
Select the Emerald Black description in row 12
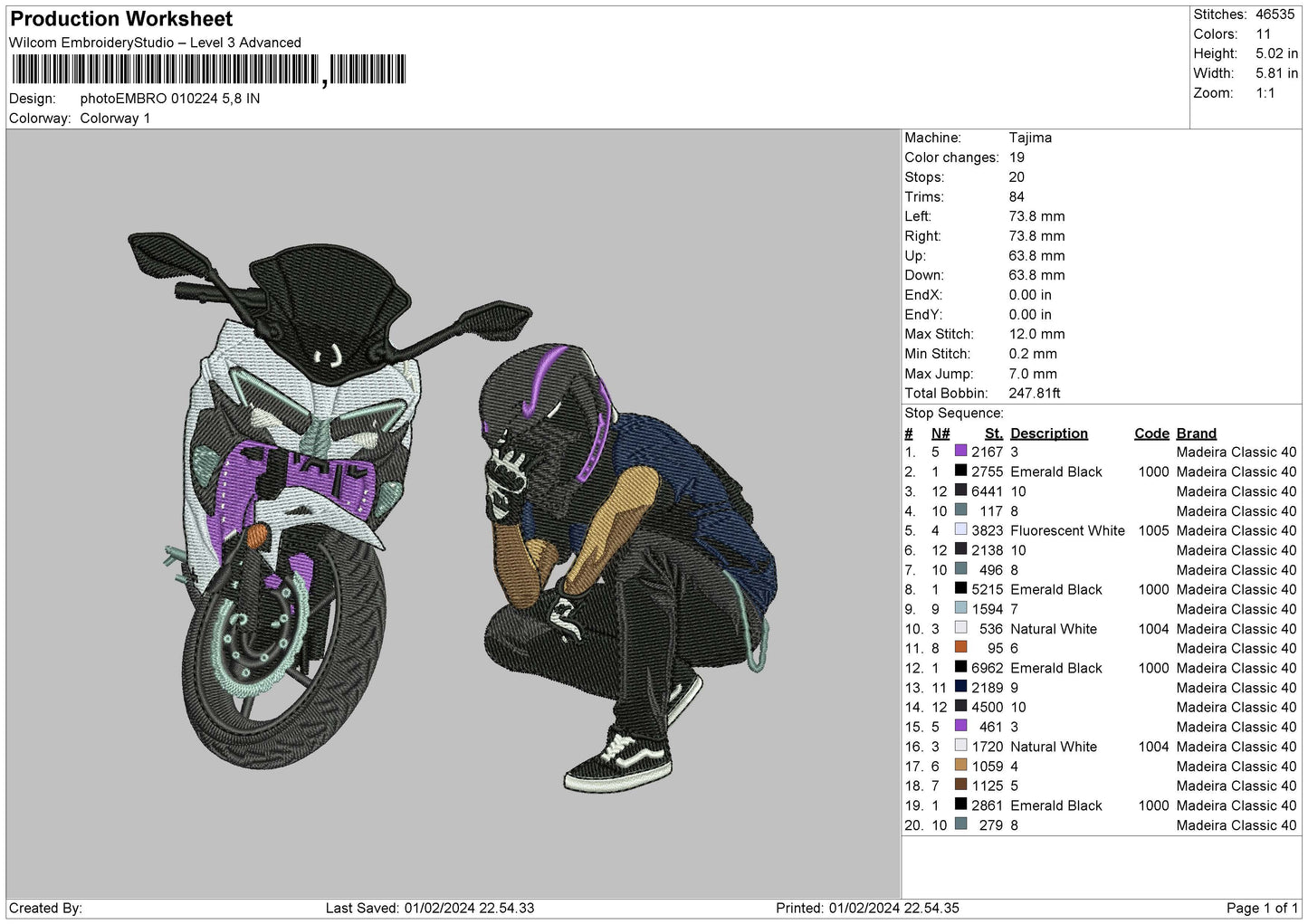pos(1056,668)
